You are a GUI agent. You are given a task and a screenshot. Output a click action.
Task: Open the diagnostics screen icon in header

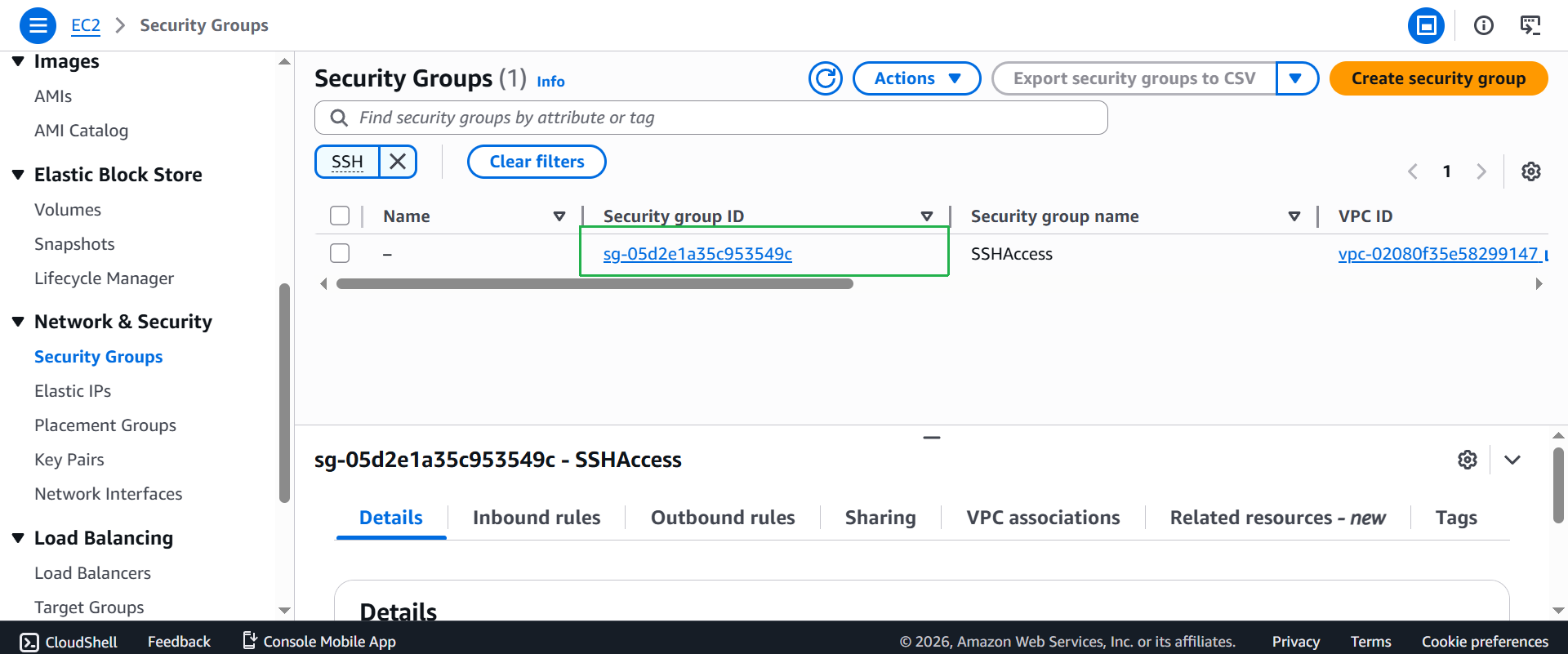pyautogui.click(x=1530, y=25)
